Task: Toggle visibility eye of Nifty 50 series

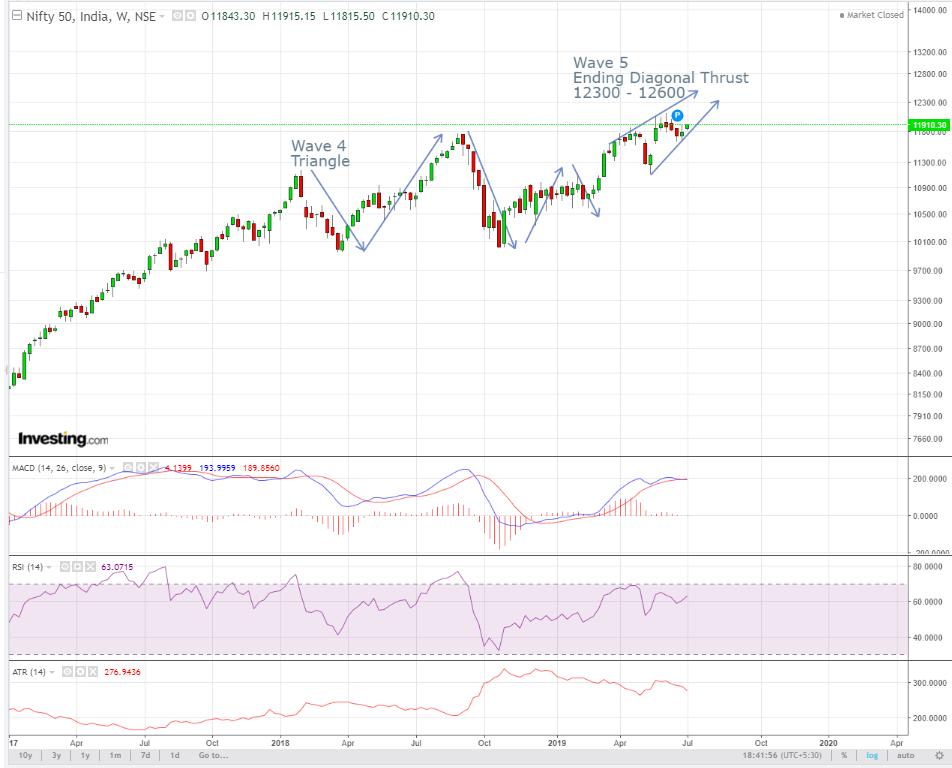Action: pyautogui.click(x=177, y=16)
